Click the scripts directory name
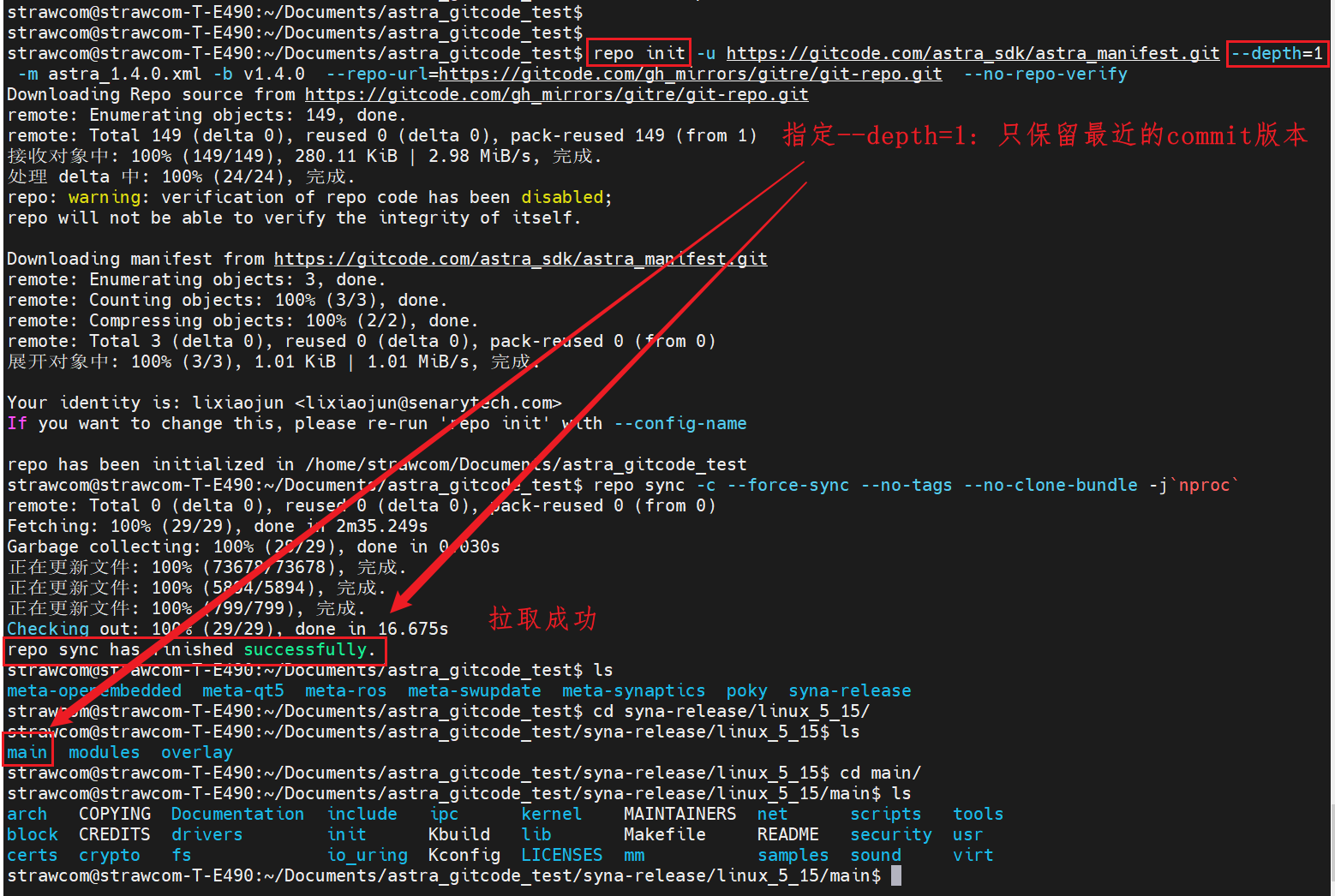 coord(885,814)
